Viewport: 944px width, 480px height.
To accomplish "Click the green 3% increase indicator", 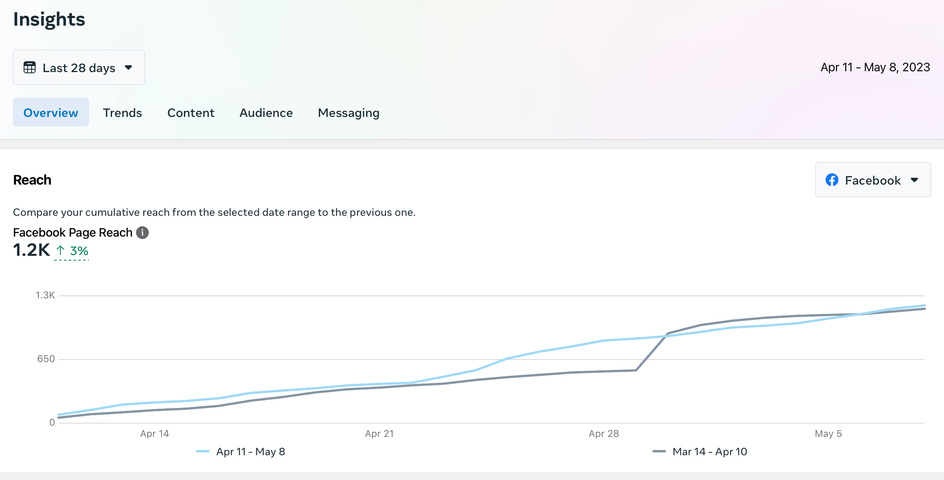I will tap(72, 251).
